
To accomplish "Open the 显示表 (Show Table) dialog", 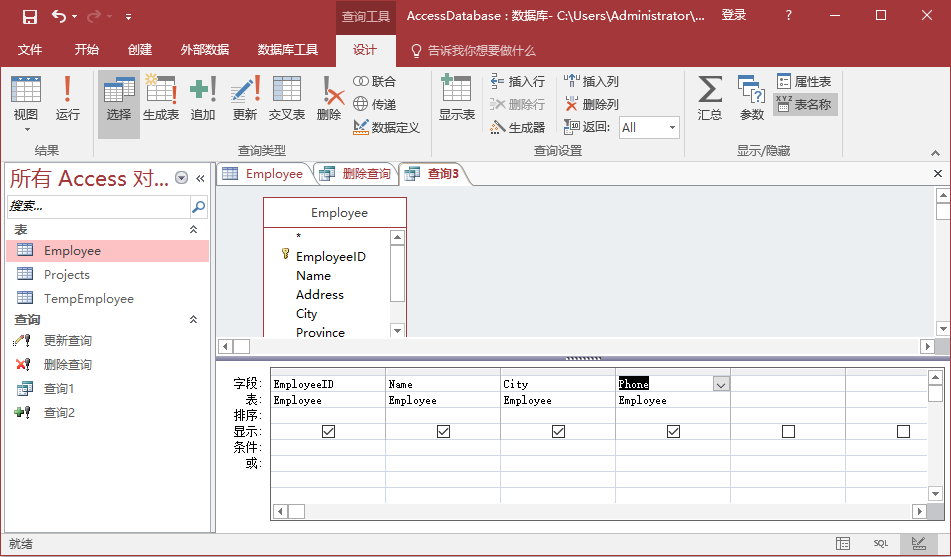I will (x=456, y=99).
